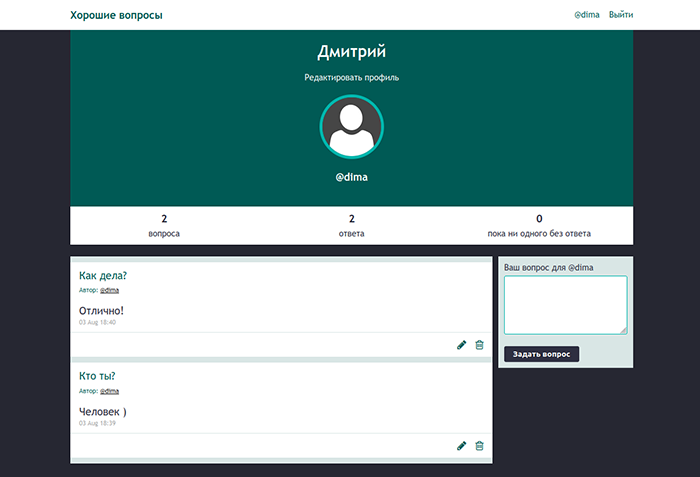Open author @dima link under "Как дела?"

pyautogui.click(x=109, y=290)
